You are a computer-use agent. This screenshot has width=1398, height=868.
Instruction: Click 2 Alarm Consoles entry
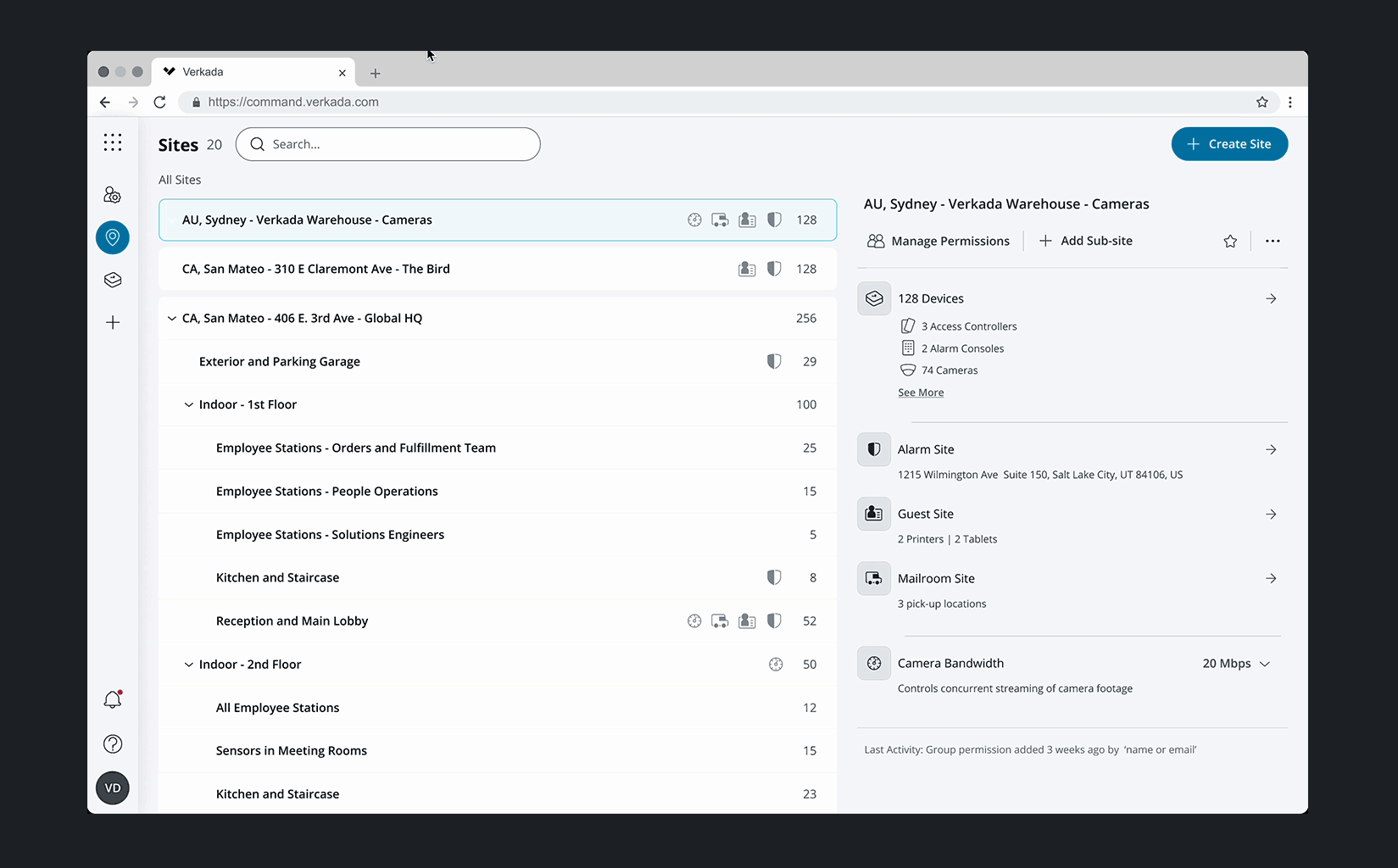[952, 348]
